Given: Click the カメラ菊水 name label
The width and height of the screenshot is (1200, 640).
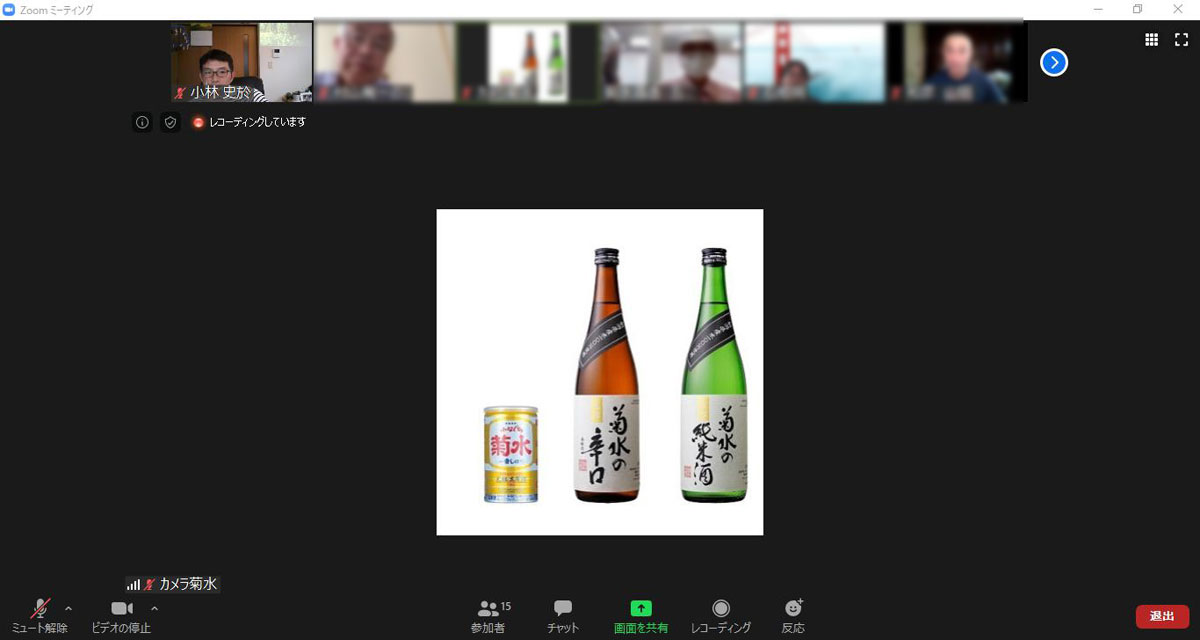Looking at the screenshot, I should (188, 584).
